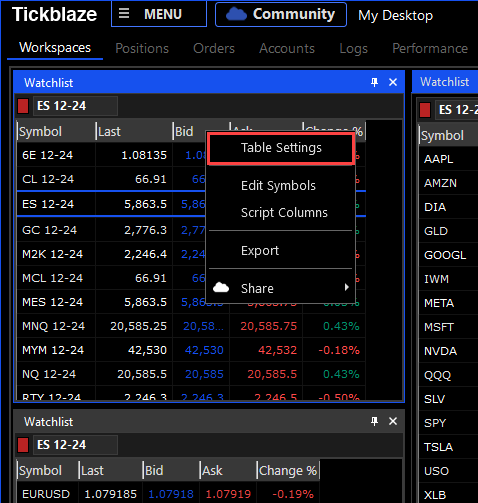Click red link color square in top Watchlist
The image size is (478, 503).
(23, 106)
